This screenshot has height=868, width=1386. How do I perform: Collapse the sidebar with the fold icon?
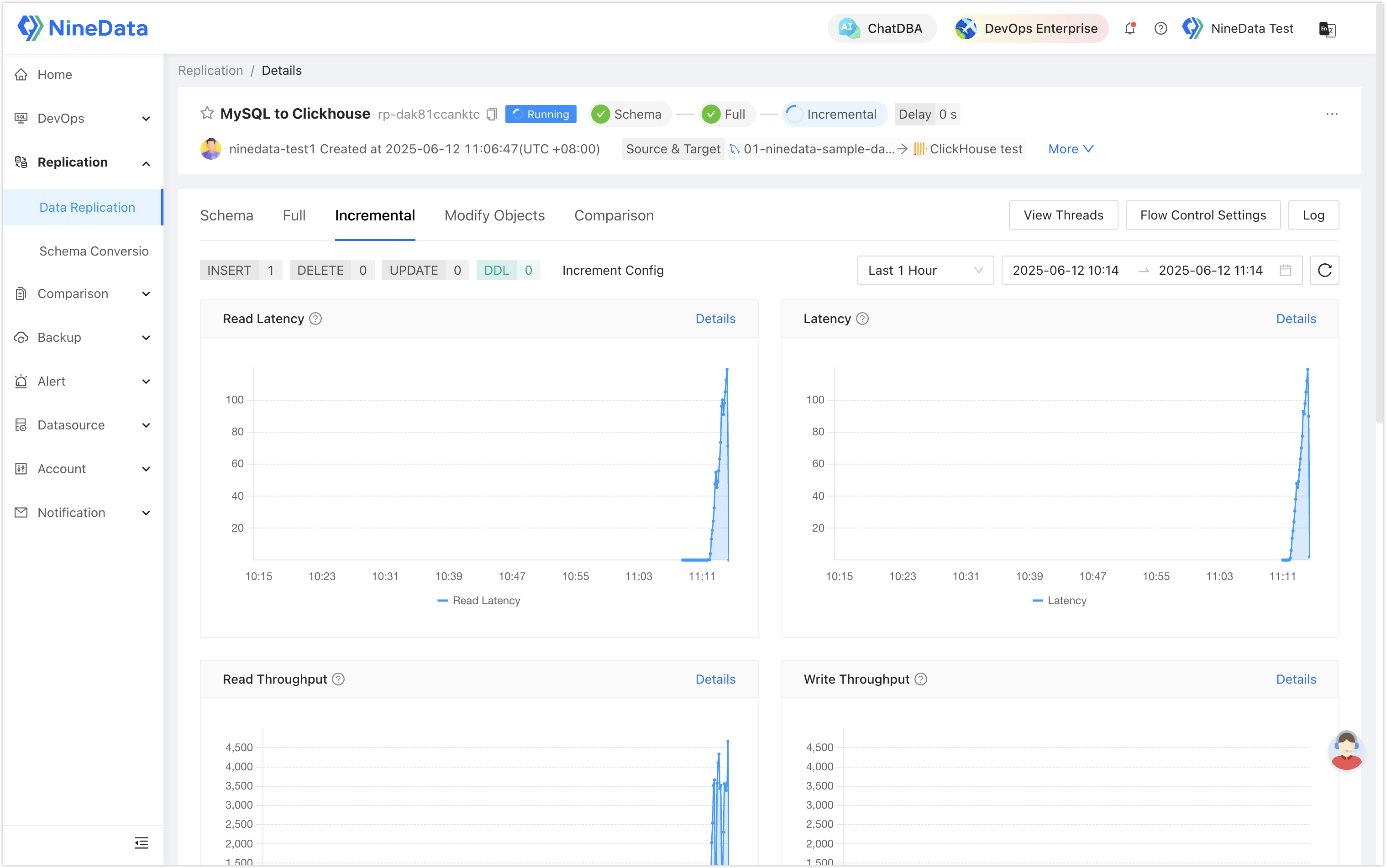pyautogui.click(x=141, y=843)
